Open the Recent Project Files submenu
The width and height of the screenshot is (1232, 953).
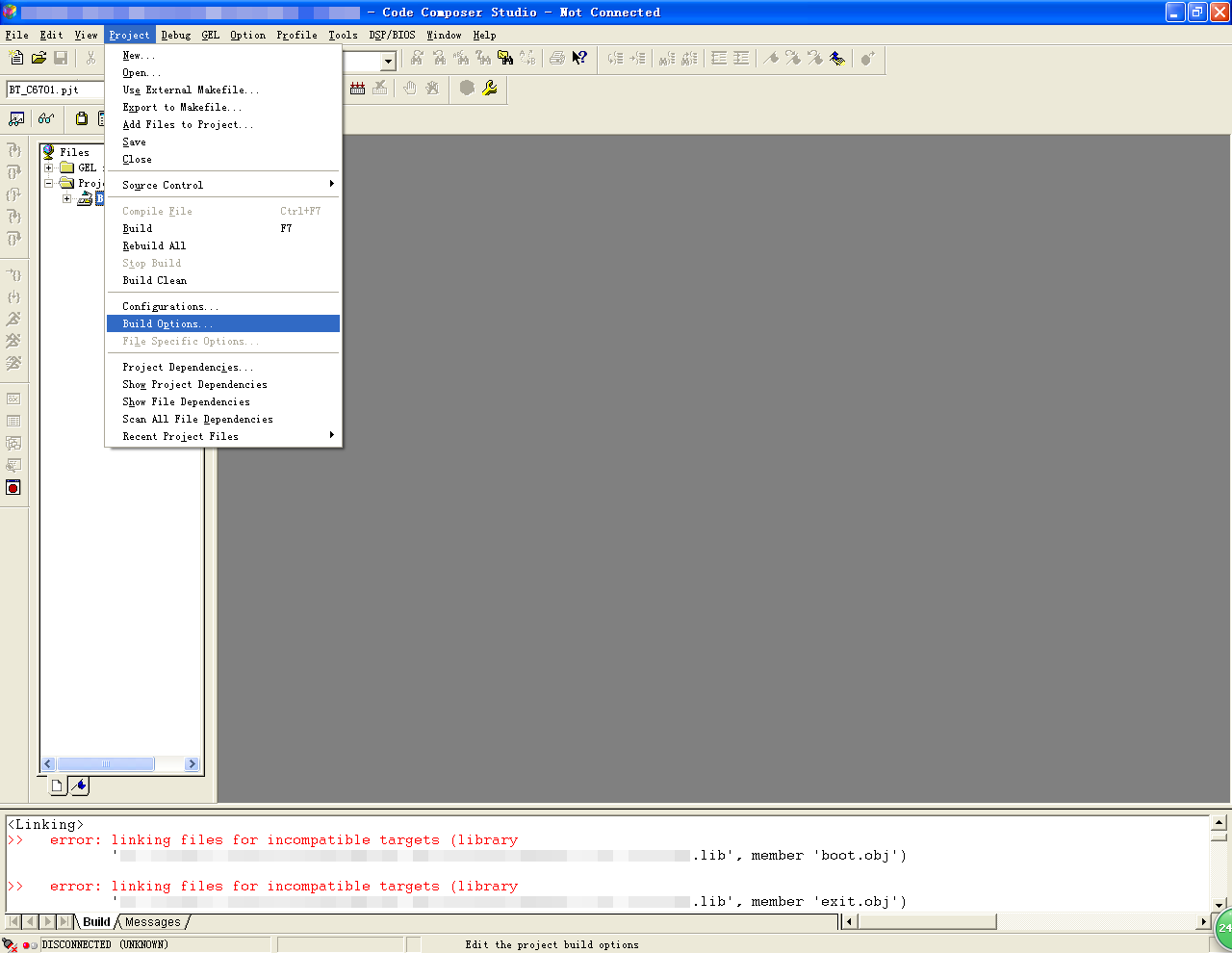coord(223,436)
